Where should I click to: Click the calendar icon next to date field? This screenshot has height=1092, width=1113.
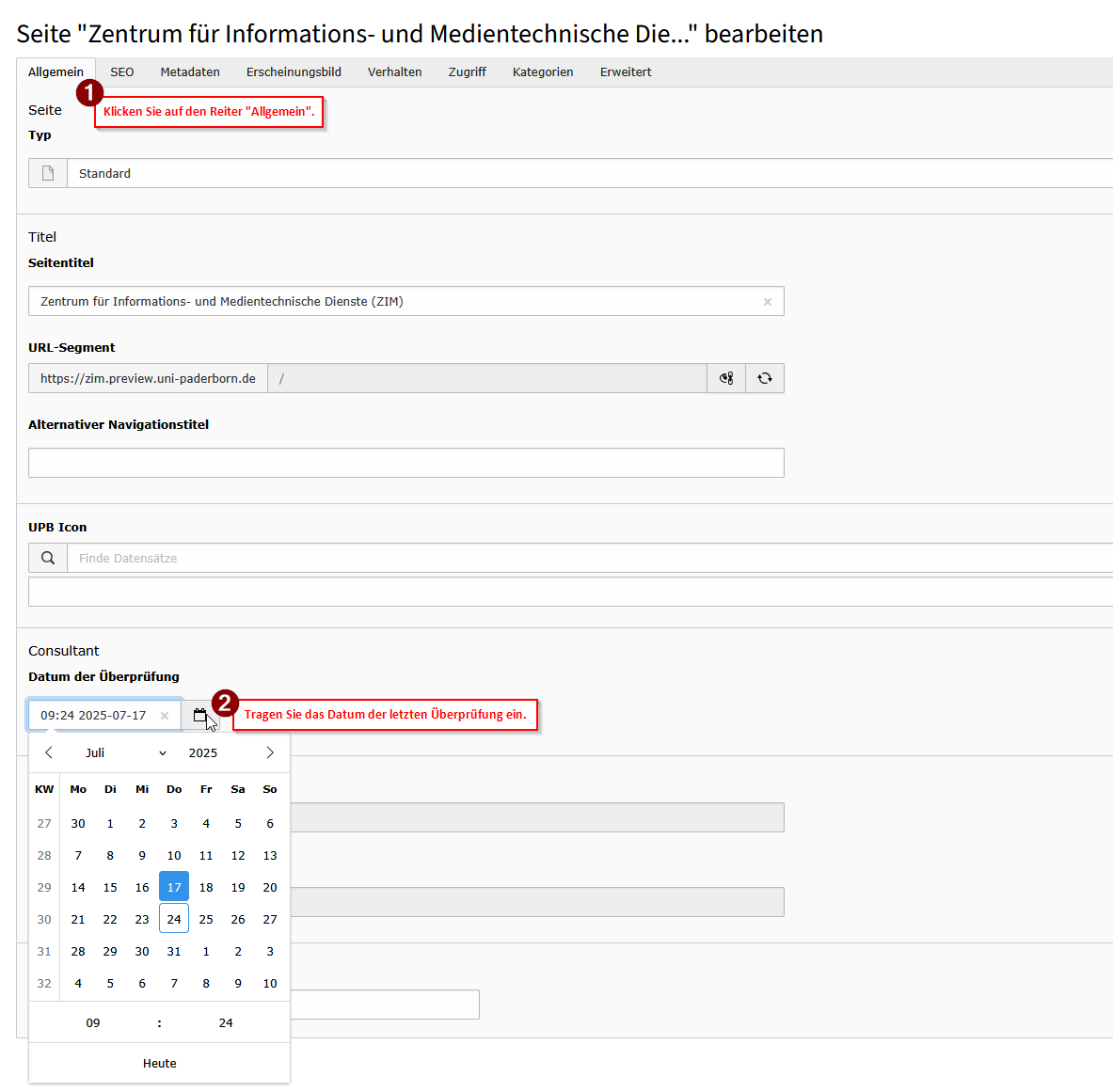click(x=199, y=716)
